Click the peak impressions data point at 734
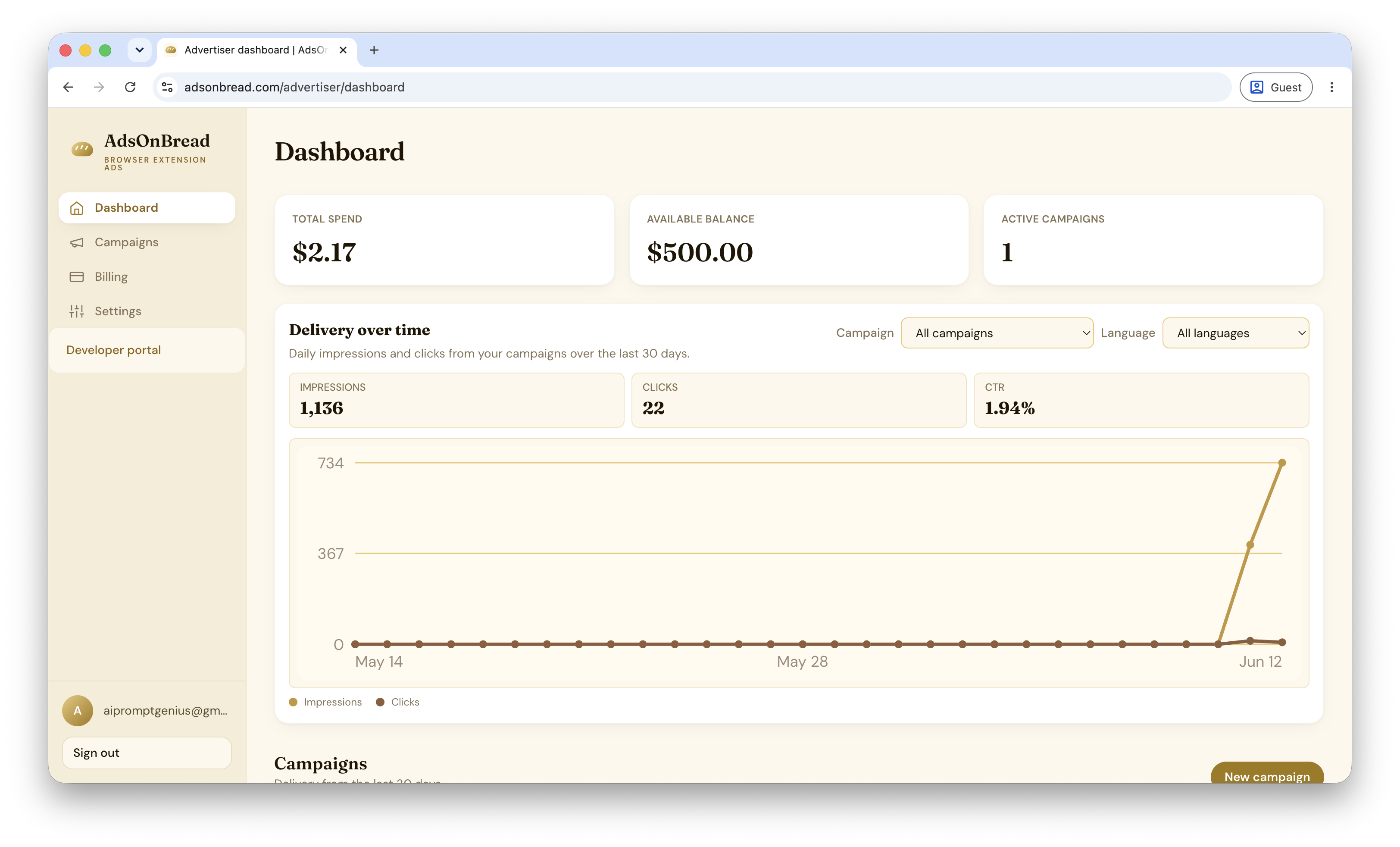The height and width of the screenshot is (847, 1400). pos(1282,463)
